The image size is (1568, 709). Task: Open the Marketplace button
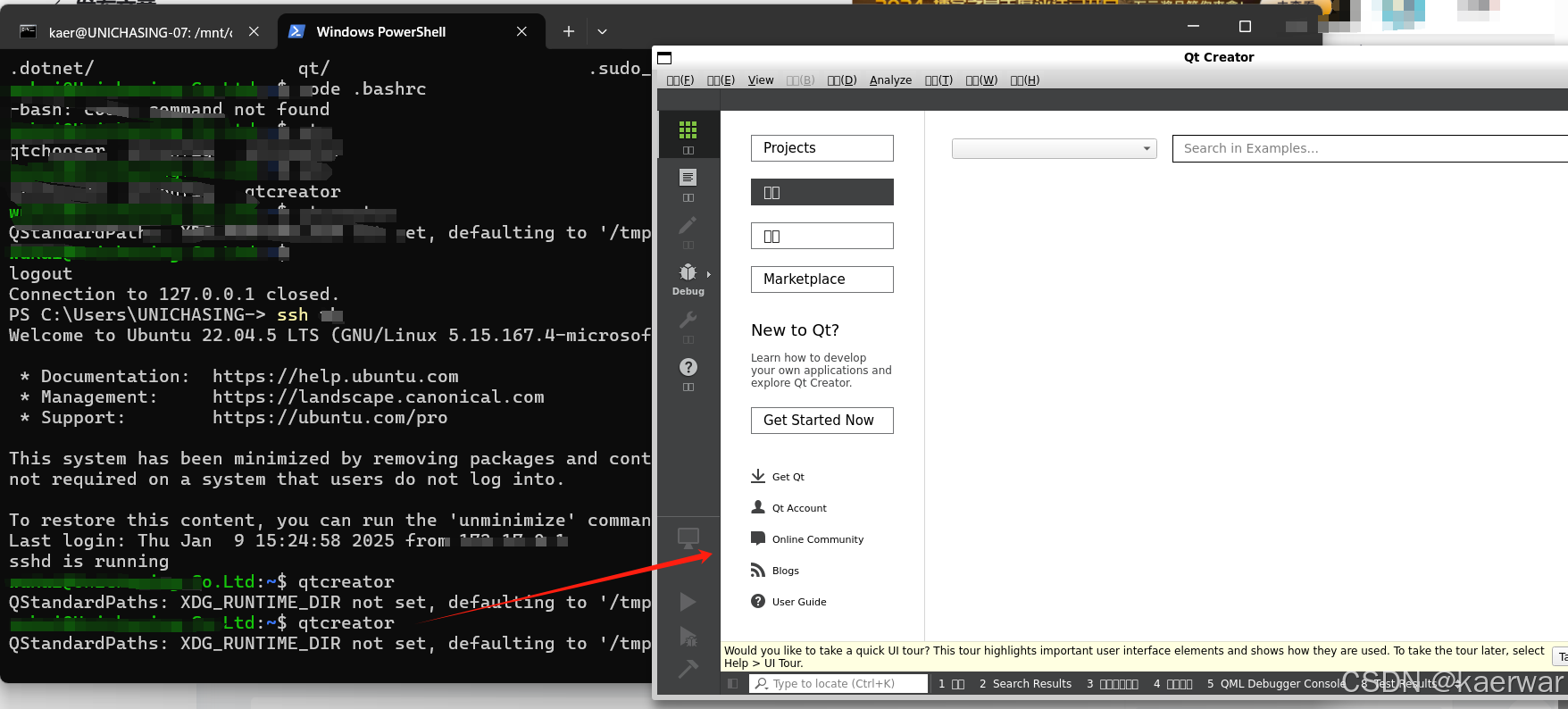point(822,279)
